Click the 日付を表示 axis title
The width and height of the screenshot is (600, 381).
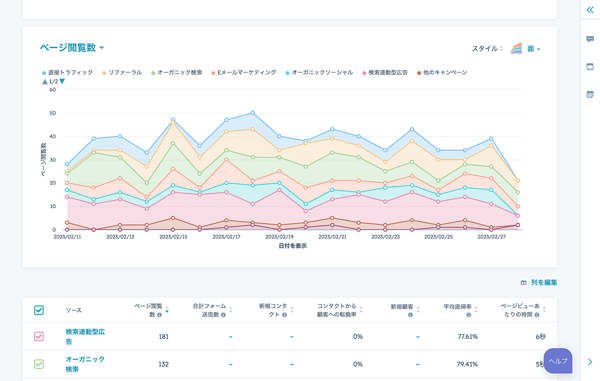(293, 246)
